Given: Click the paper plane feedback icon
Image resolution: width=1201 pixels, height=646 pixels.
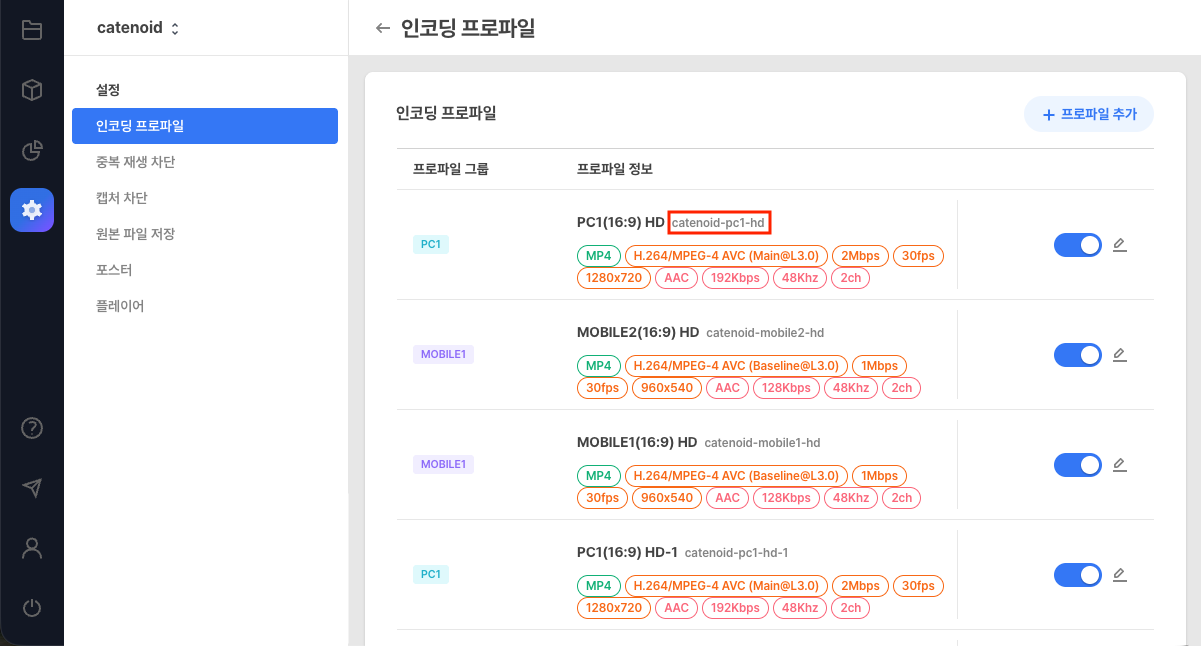Looking at the screenshot, I should [x=32, y=488].
